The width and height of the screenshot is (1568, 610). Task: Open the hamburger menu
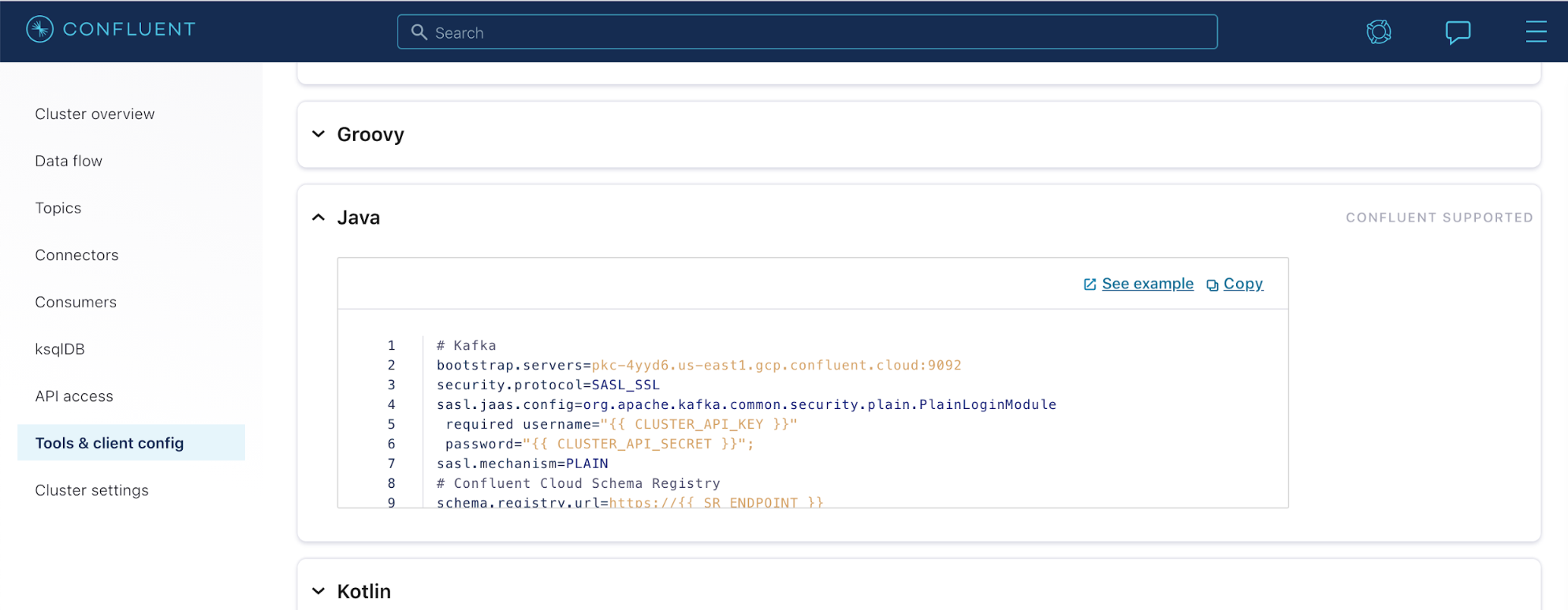[1536, 32]
